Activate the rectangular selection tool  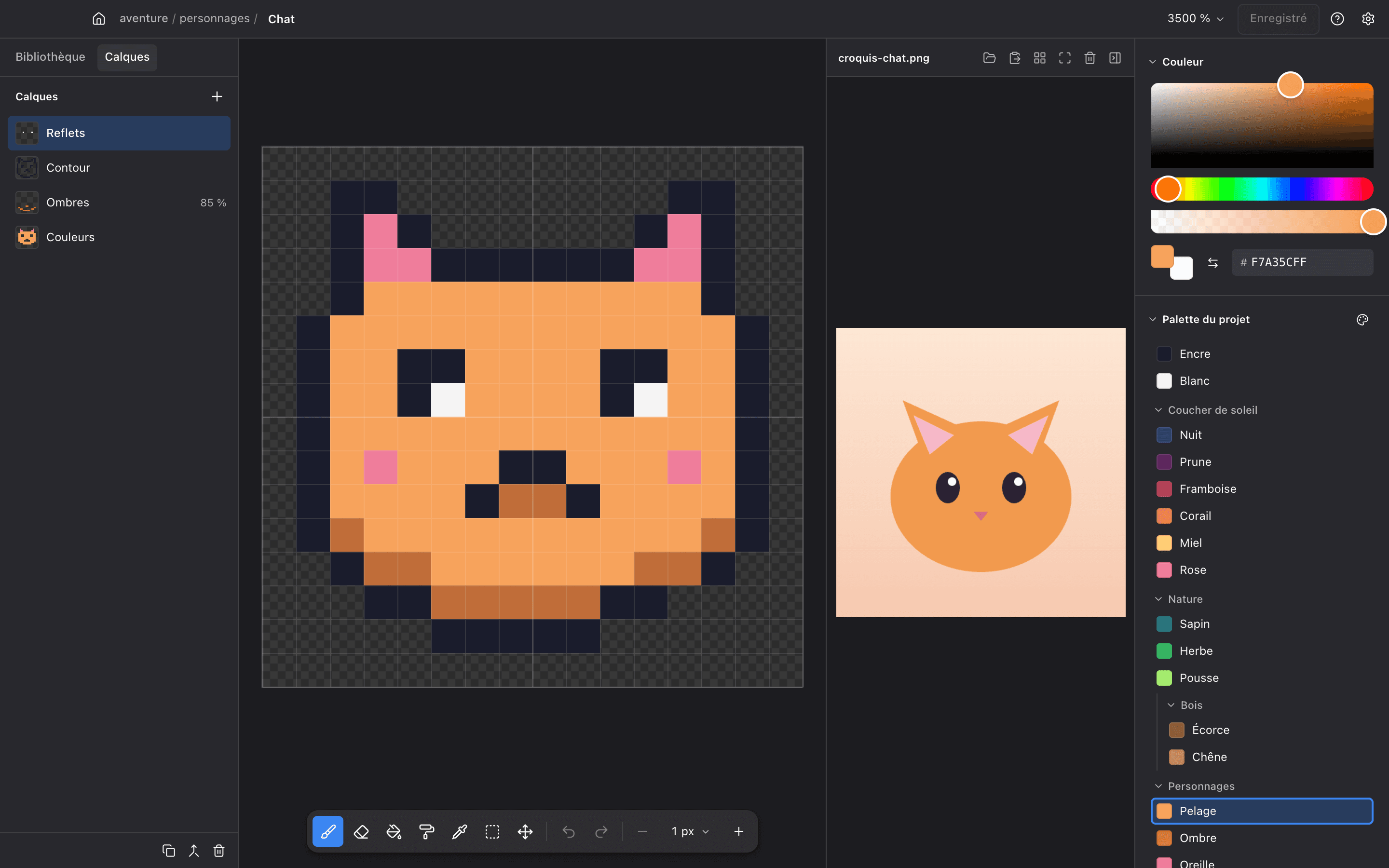click(x=492, y=831)
